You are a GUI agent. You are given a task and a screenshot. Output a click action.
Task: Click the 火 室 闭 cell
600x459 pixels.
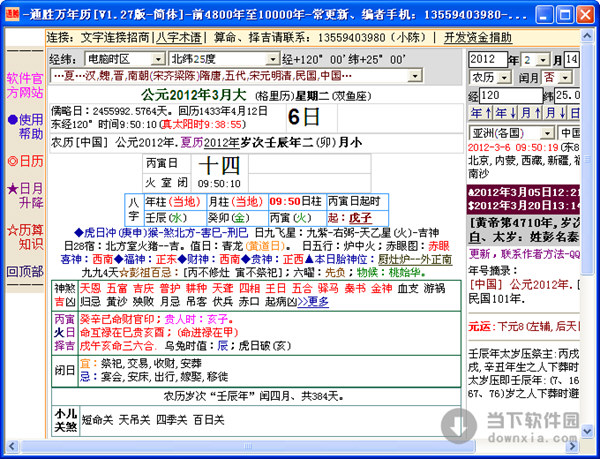click(x=166, y=182)
